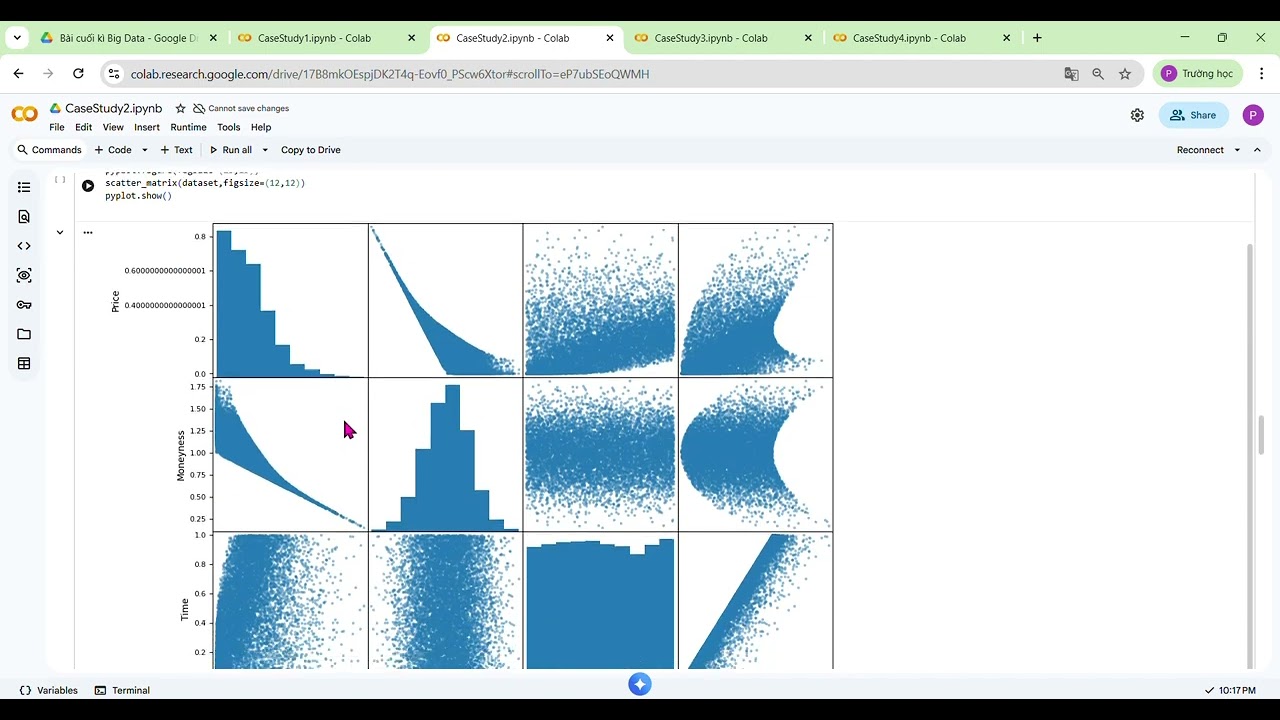Image resolution: width=1280 pixels, height=720 pixels.
Task: Click the Share button
Action: coord(1193,115)
